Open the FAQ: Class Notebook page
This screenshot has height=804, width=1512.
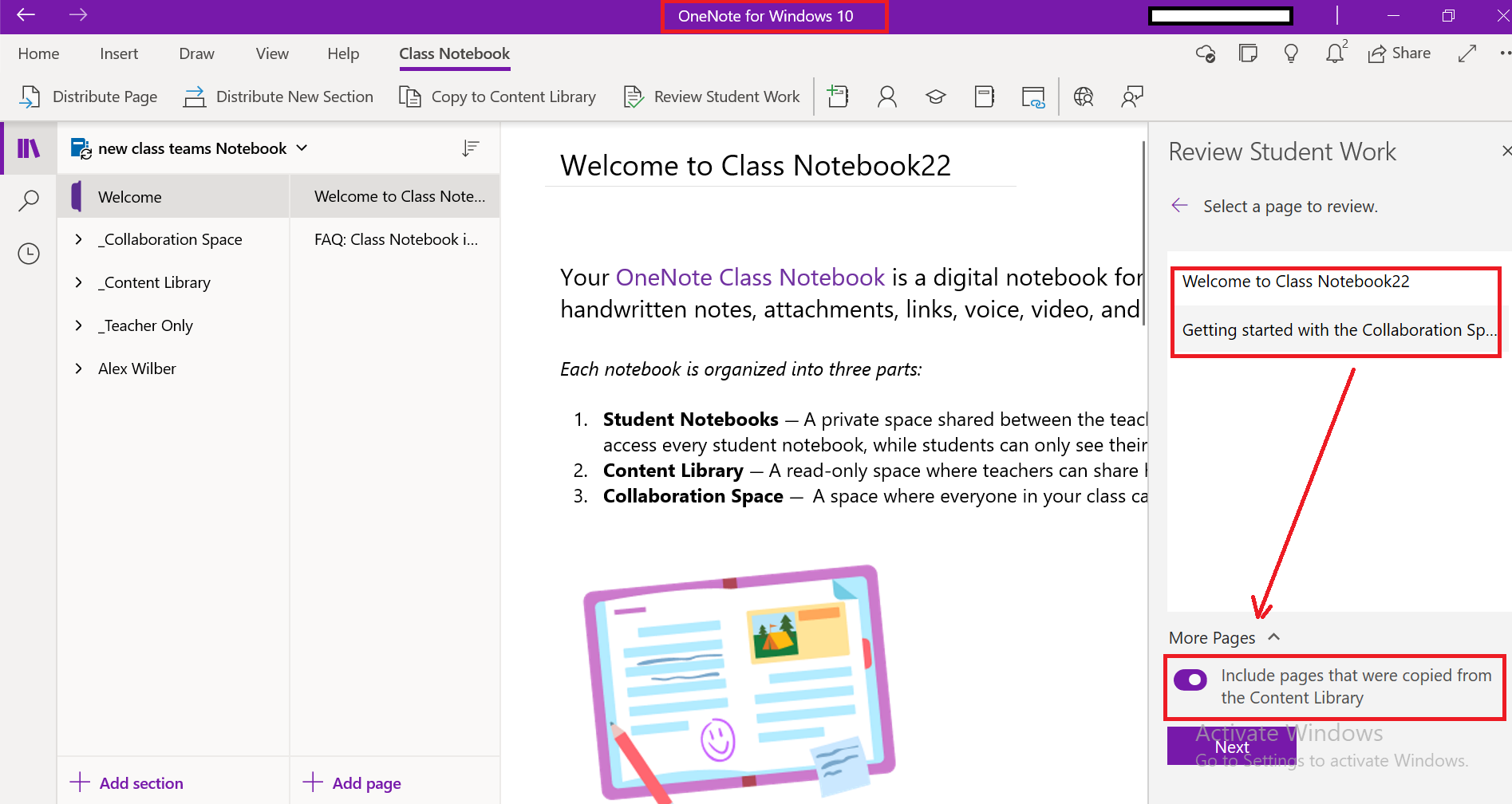(396, 239)
